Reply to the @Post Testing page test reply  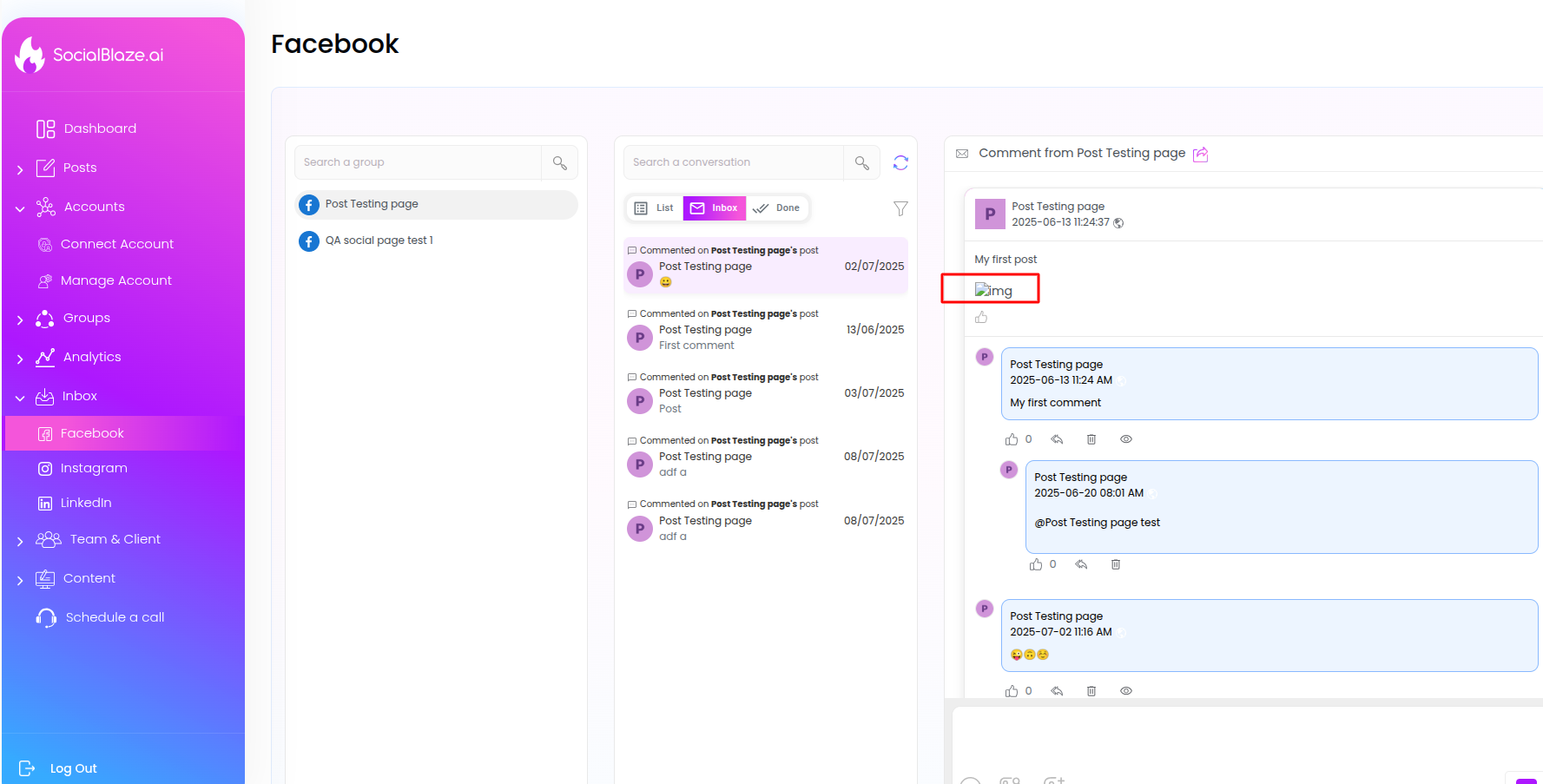pos(1081,564)
